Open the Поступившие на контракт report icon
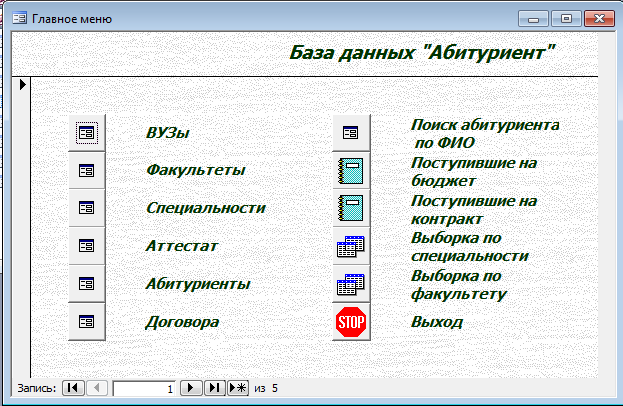Viewport: 623px width, 406px height. point(351,208)
